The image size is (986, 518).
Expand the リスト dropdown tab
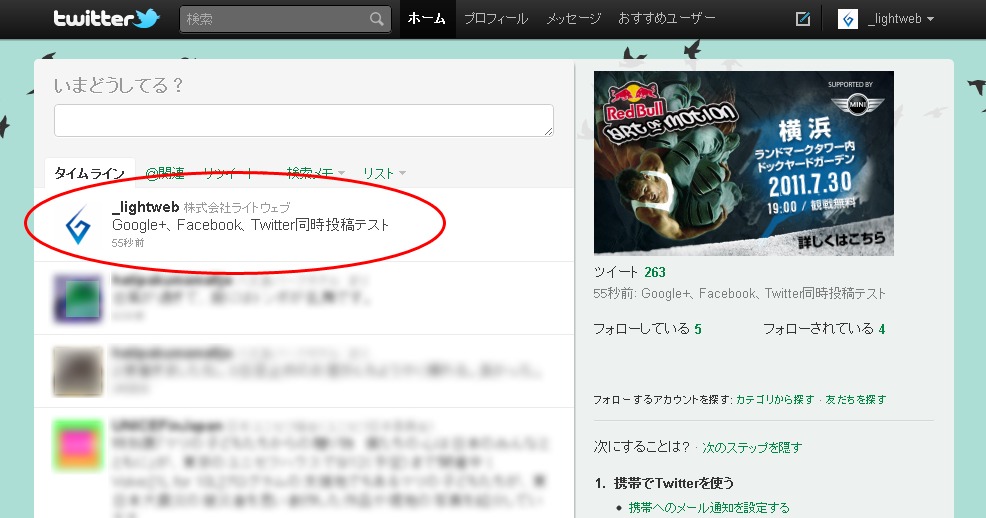pos(384,173)
